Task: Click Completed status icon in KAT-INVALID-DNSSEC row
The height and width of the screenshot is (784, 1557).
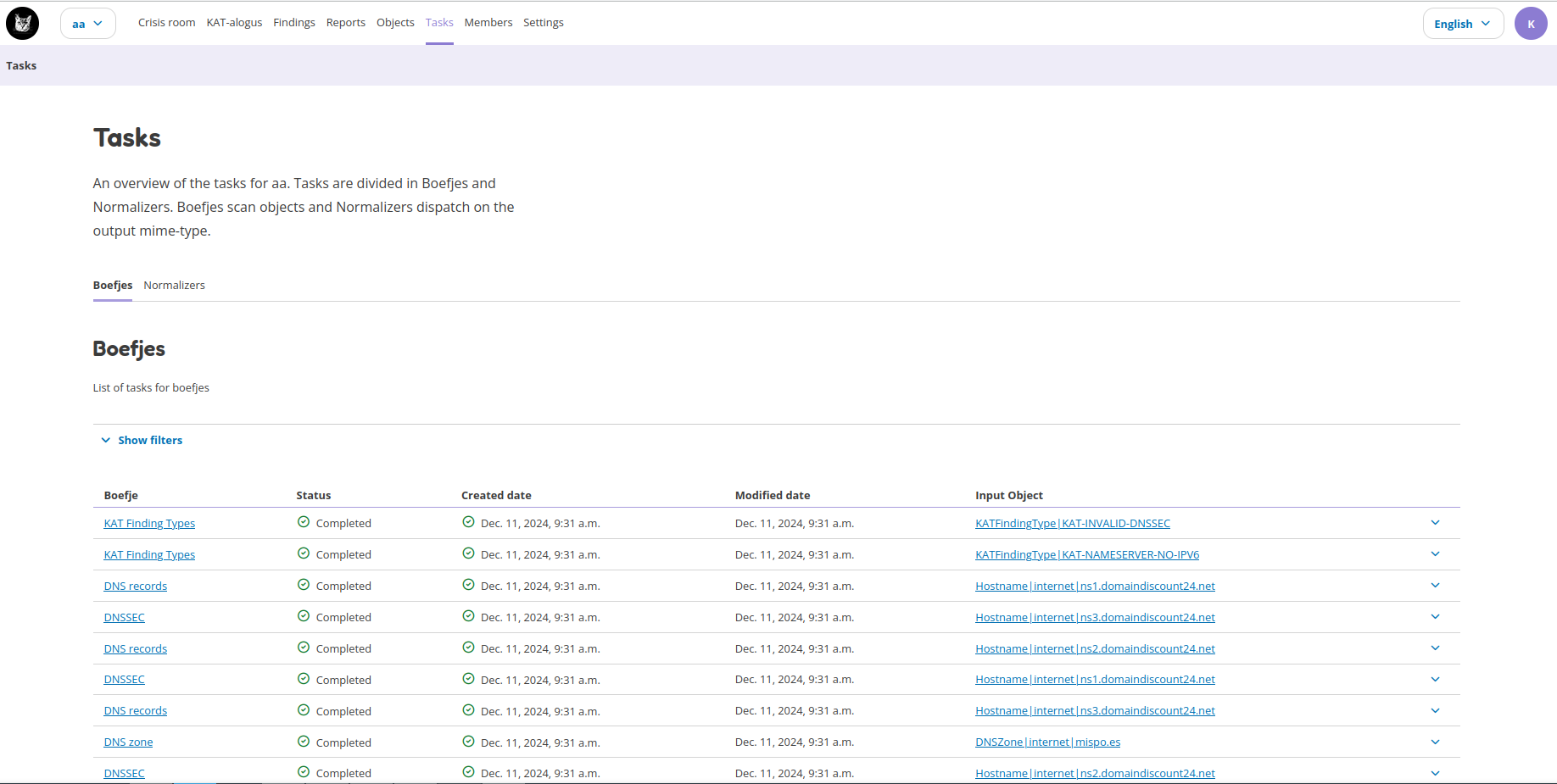Action: click(304, 522)
